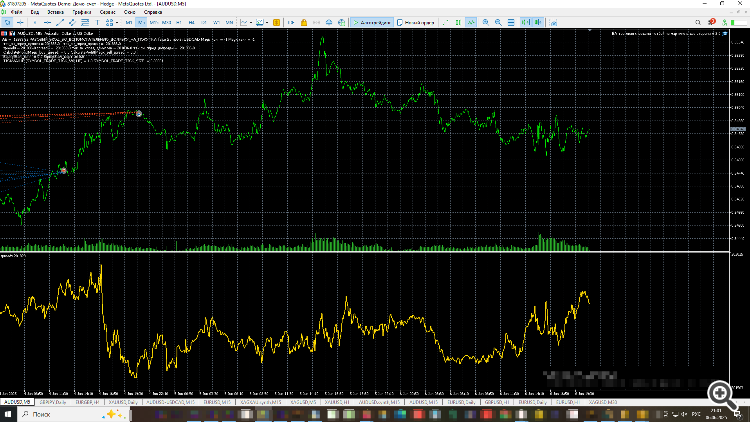Viewport: 750px width, 422px height.
Task: Toggle the Algo Trading button
Action: pos(372,22)
